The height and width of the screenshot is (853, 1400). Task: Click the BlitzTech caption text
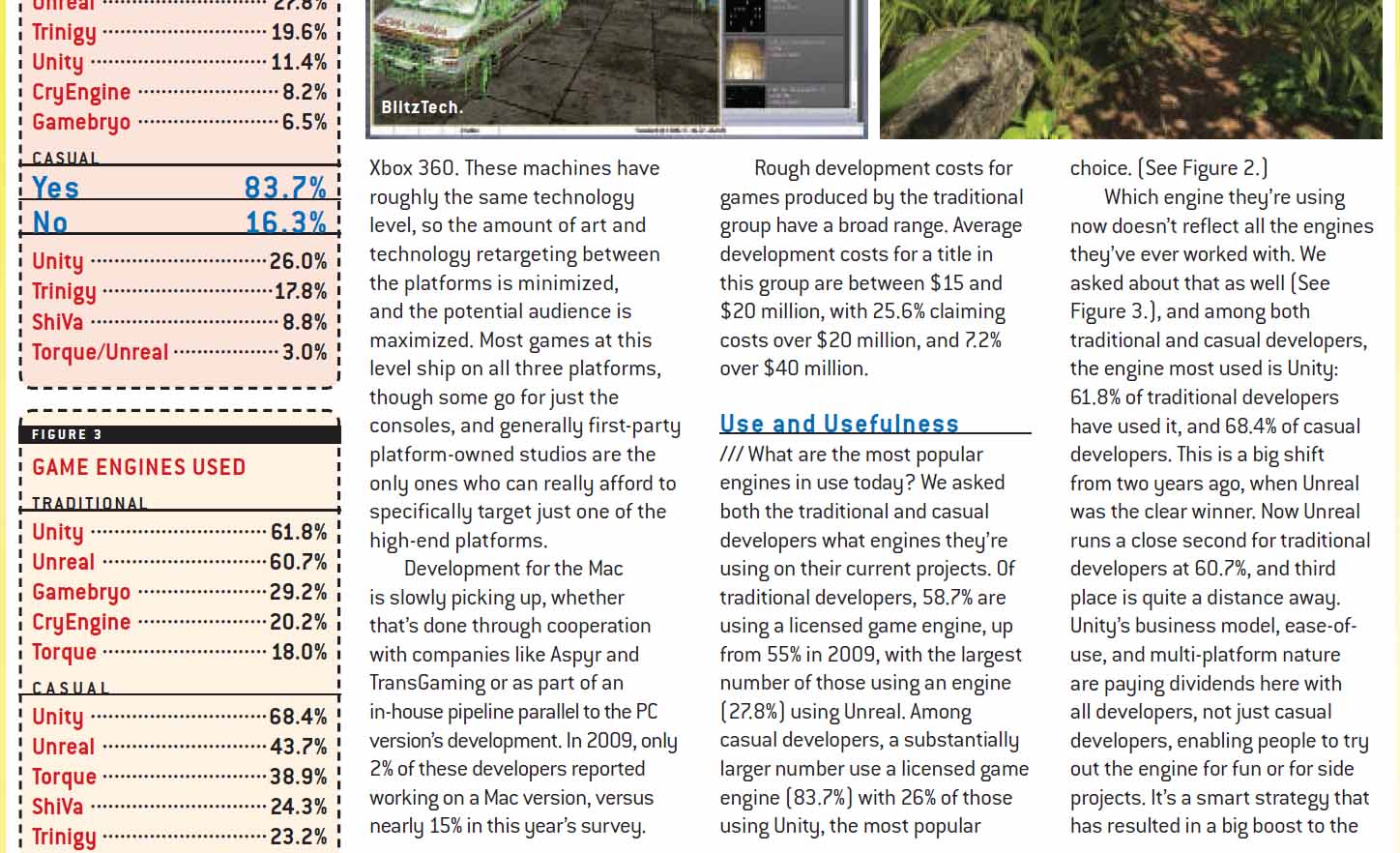[423, 107]
